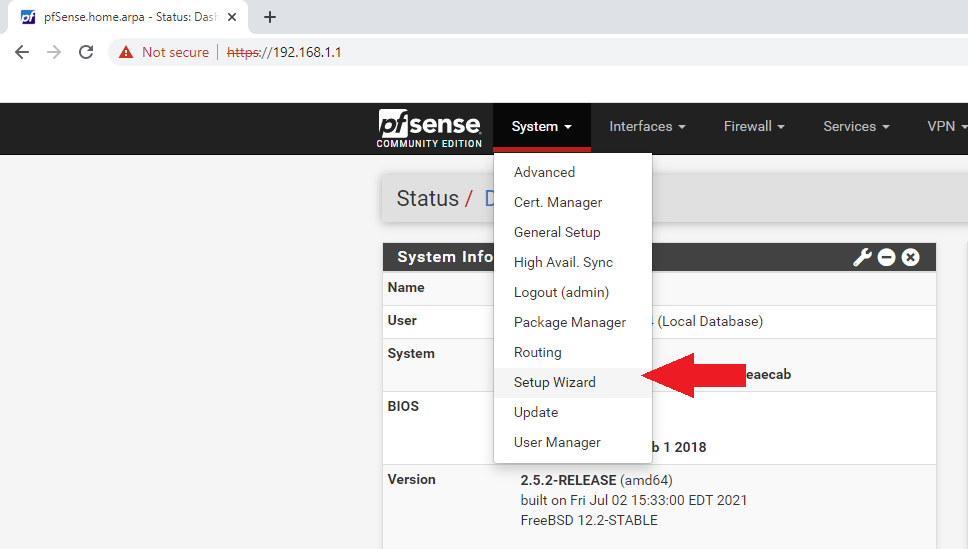The image size is (968, 549).
Task: Open System Information widget wrench settings
Action: (x=862, y=257)
